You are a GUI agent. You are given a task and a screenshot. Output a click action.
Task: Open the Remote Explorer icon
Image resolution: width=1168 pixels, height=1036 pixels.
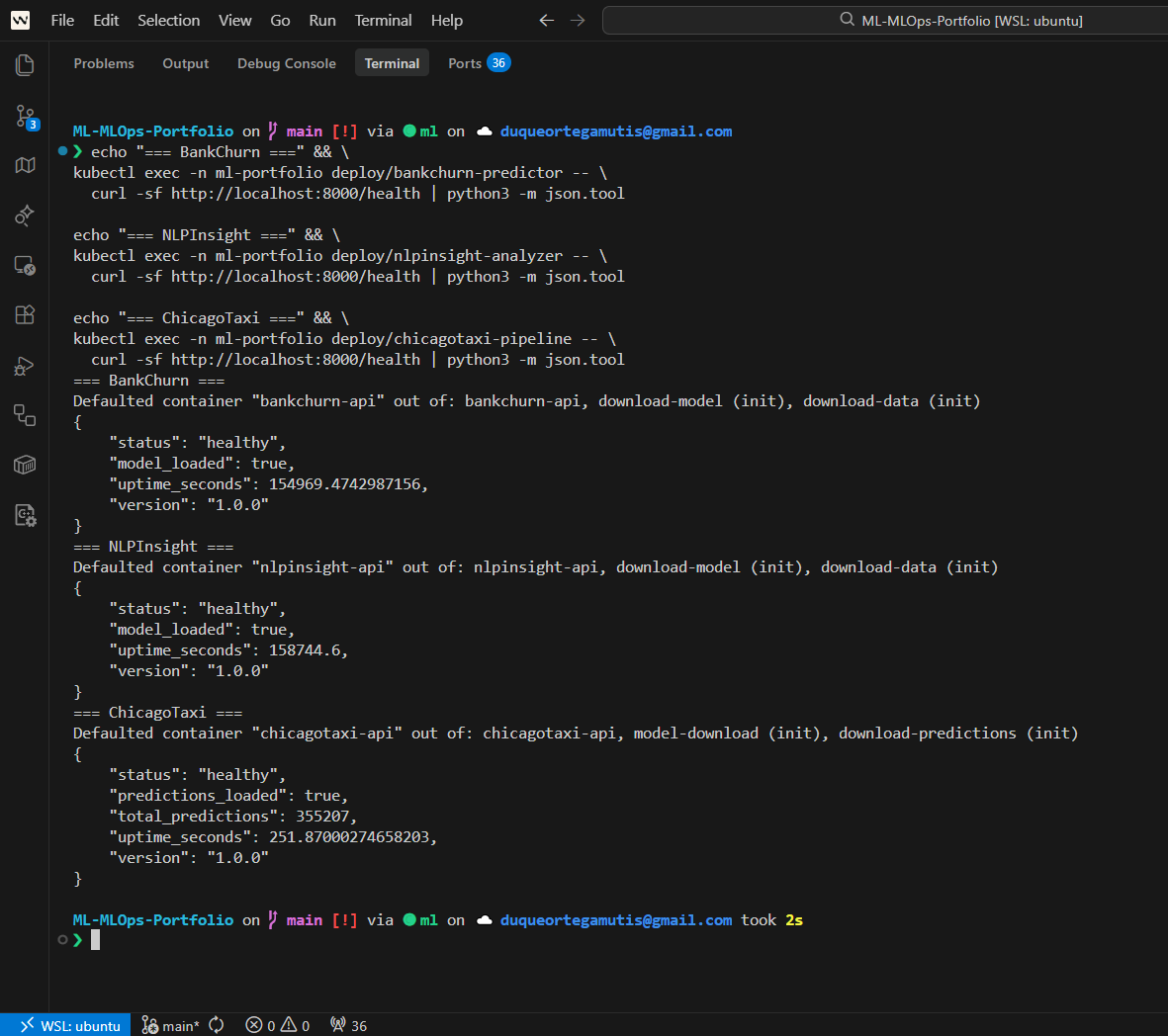click(25, 266)
